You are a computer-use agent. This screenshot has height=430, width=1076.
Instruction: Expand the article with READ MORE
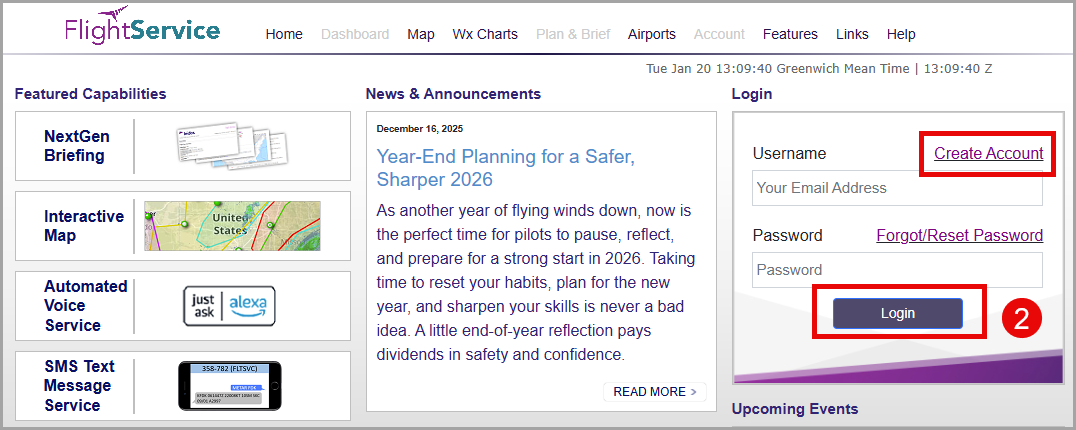[x=655, y=392]
